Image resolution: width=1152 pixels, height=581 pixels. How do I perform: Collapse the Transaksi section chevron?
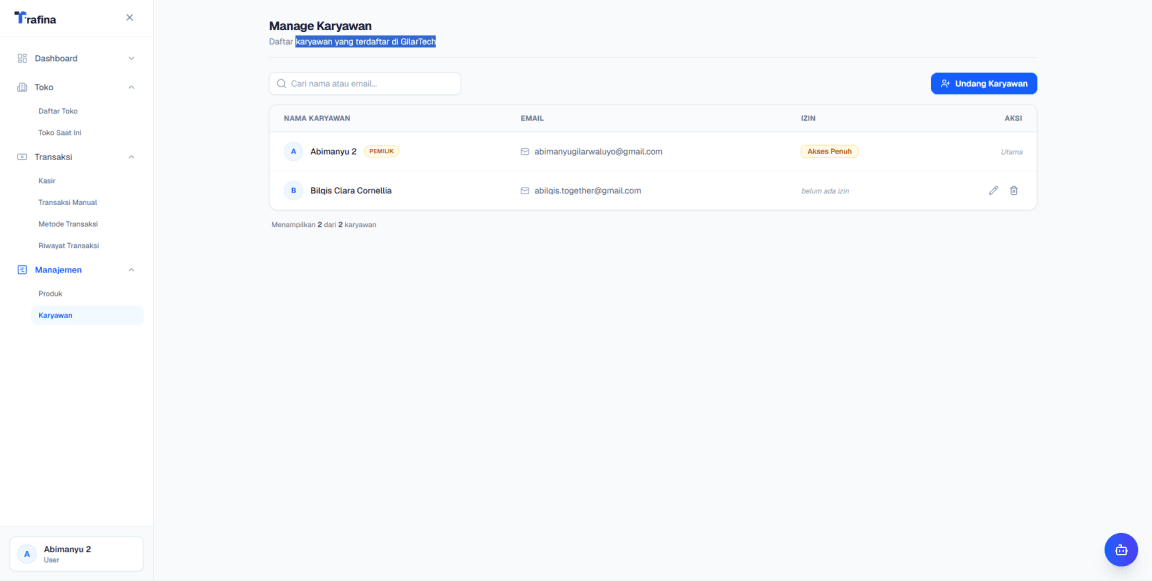pos(132,156)
